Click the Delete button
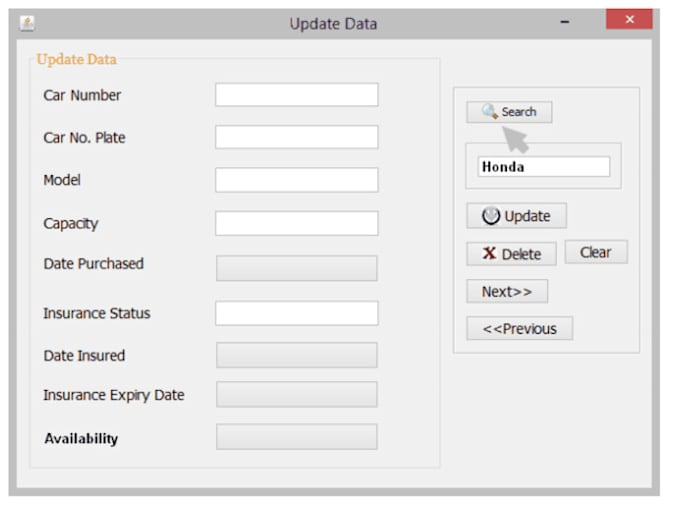This screenshot has width=680, height=513. 511,254
